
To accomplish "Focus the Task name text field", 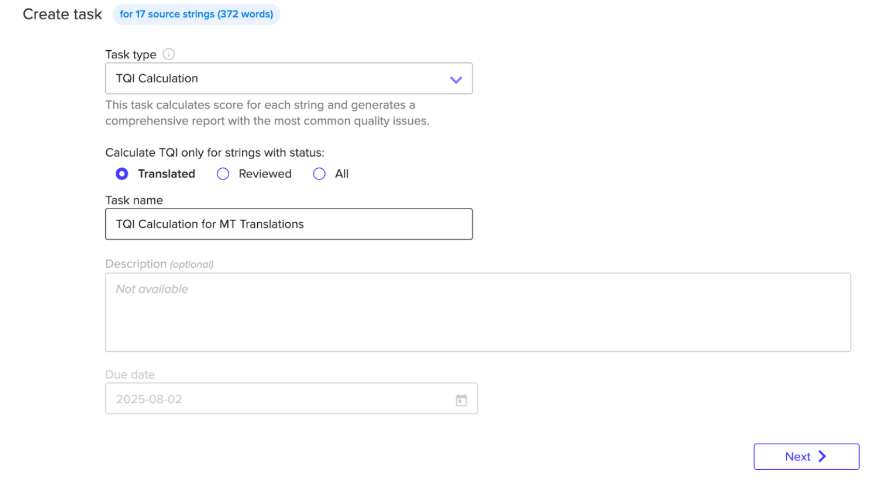I will 288,224.
